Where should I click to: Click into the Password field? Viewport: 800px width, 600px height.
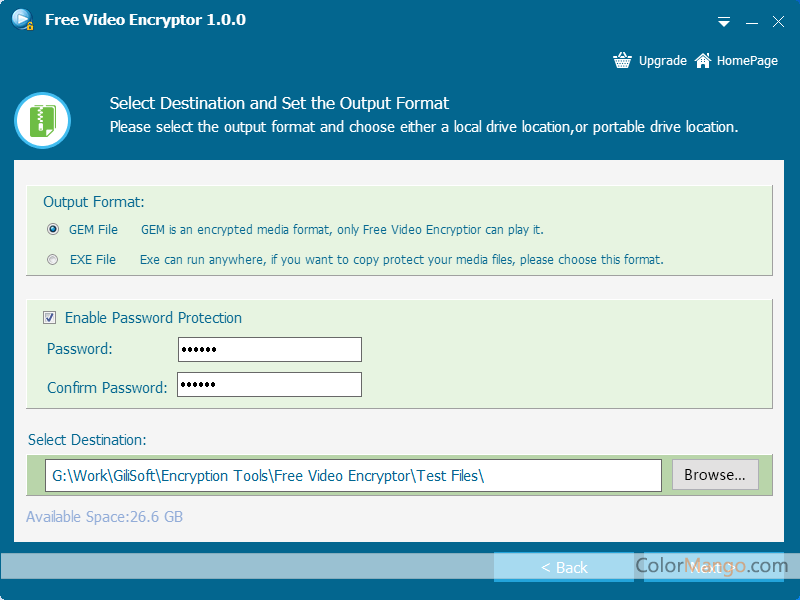tap(269, 349)
